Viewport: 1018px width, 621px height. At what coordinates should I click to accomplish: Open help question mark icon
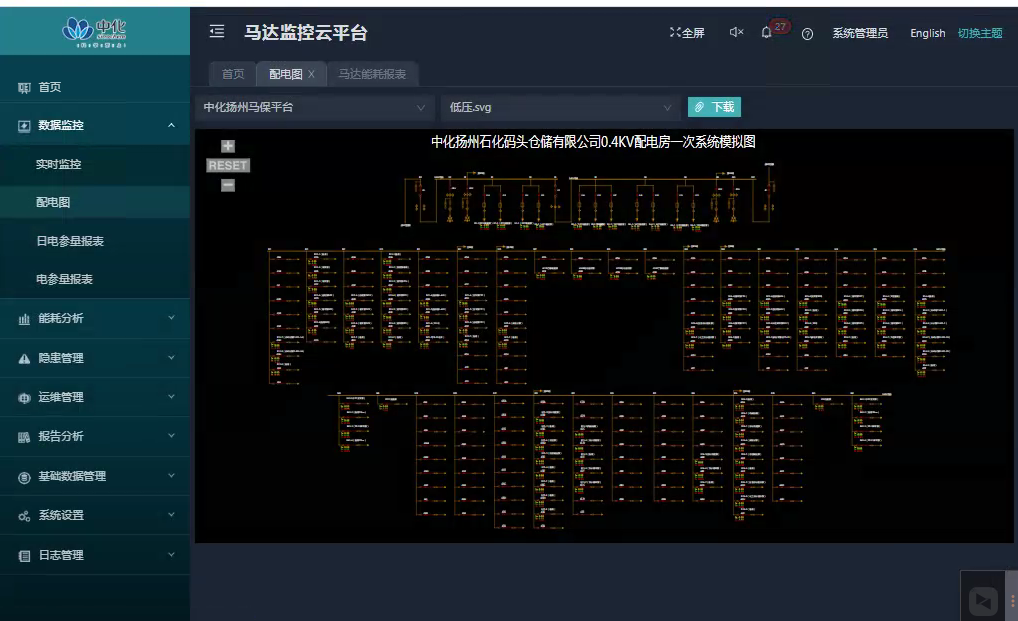pyautogui.click(x=807, y=34)
